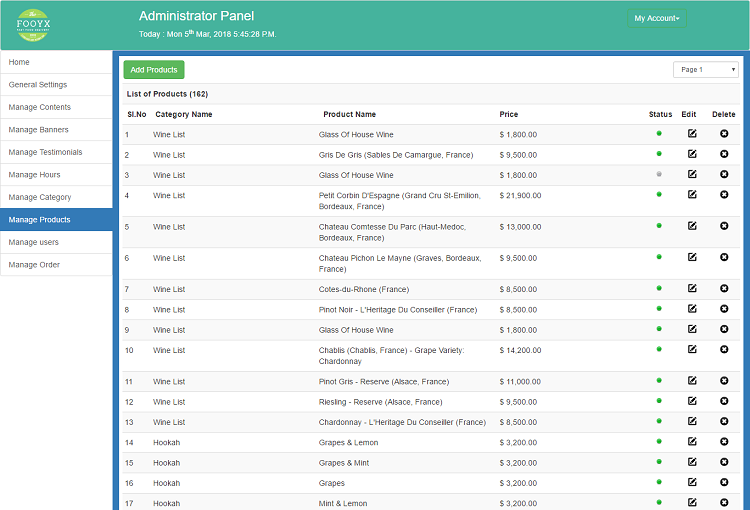
Task: Edit the Riesling - Reserve product
Action: pos(692,401)
